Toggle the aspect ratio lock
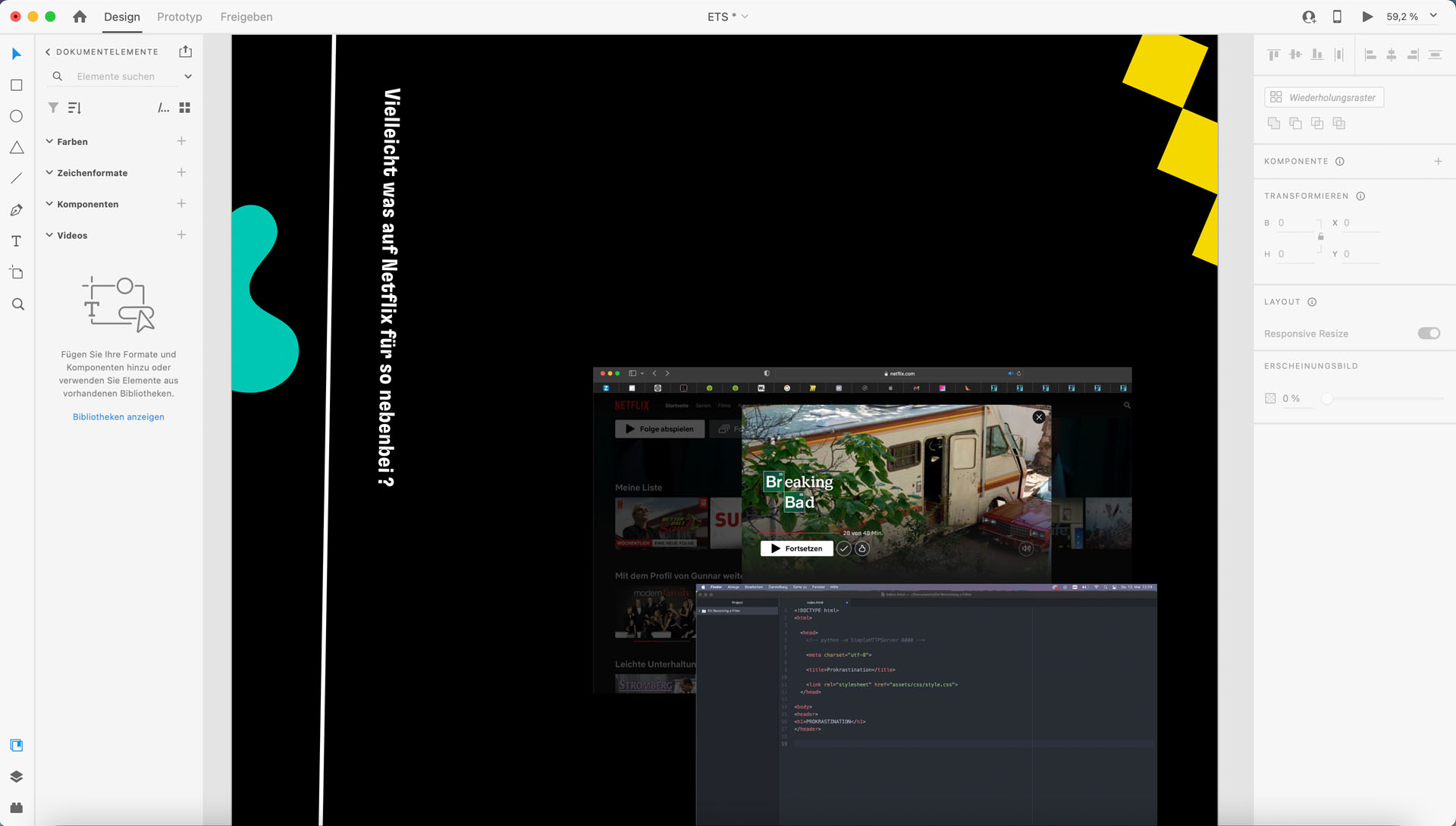The image size is (1456, 826). [1320, 237]
